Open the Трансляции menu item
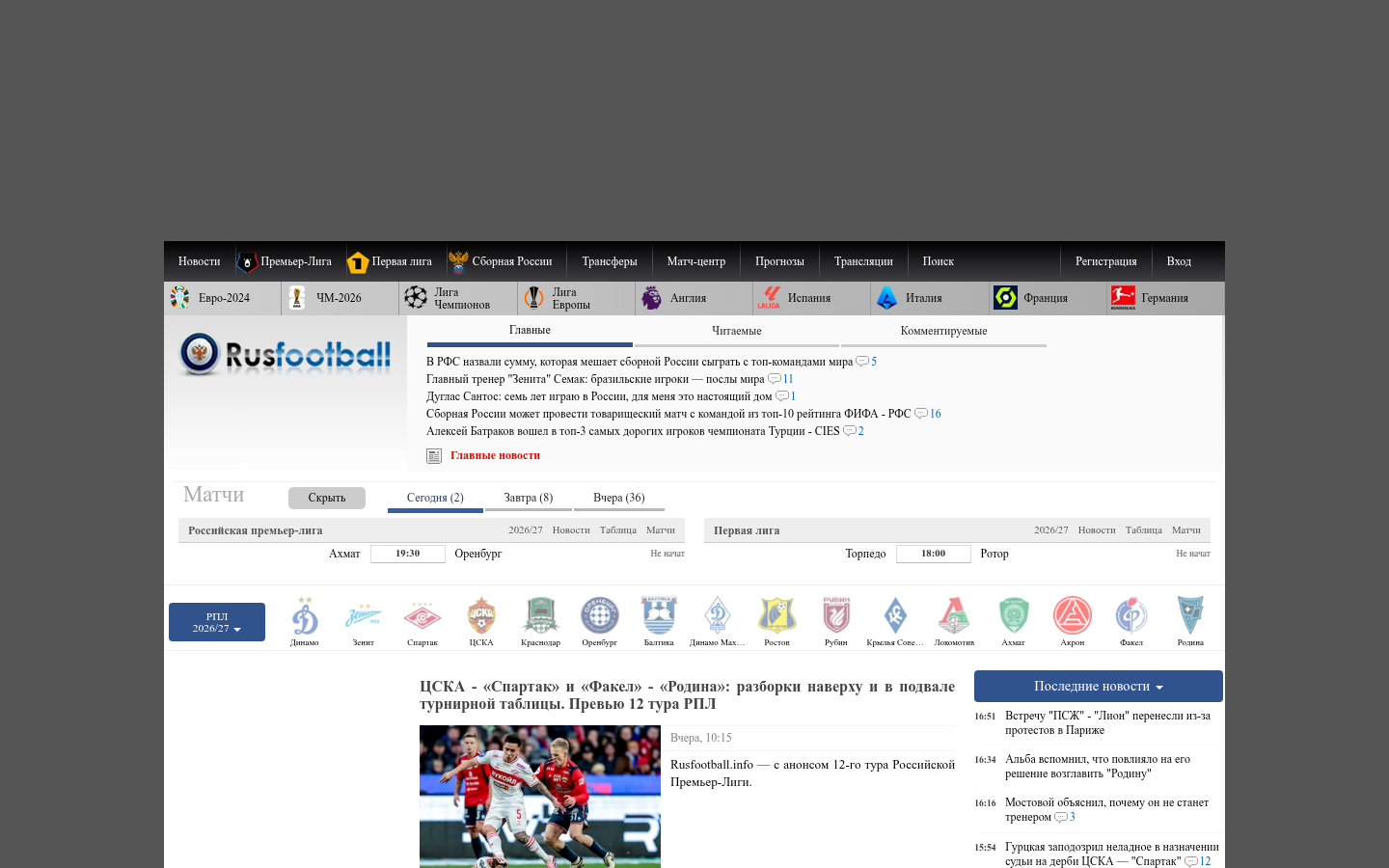1389x868 pixels. pos(863,261)
